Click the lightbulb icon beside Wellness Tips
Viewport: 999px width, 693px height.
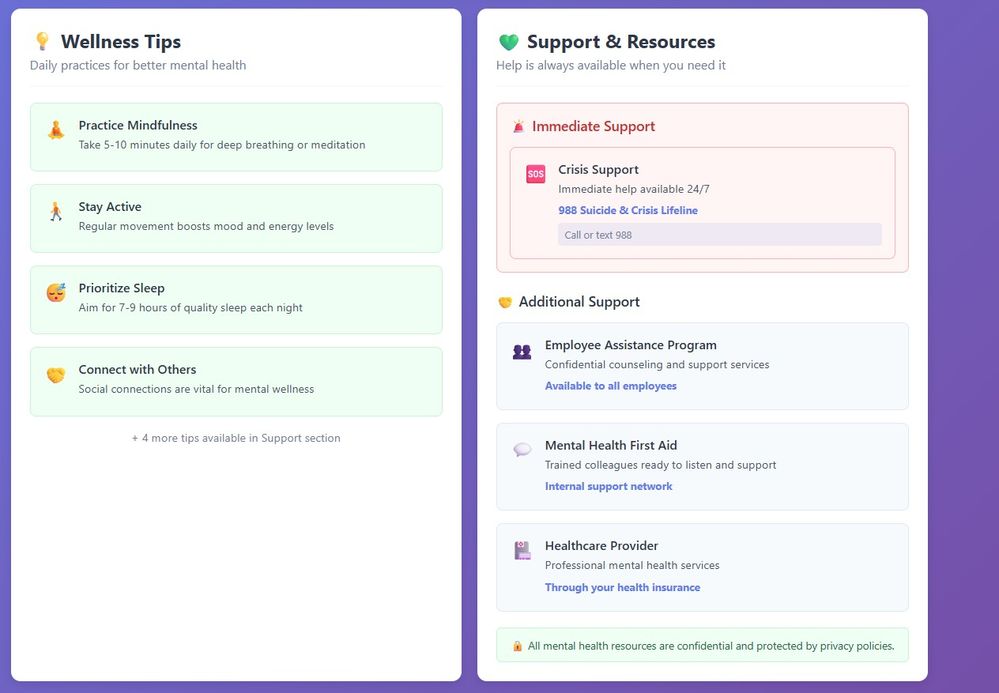coord(43,41)
